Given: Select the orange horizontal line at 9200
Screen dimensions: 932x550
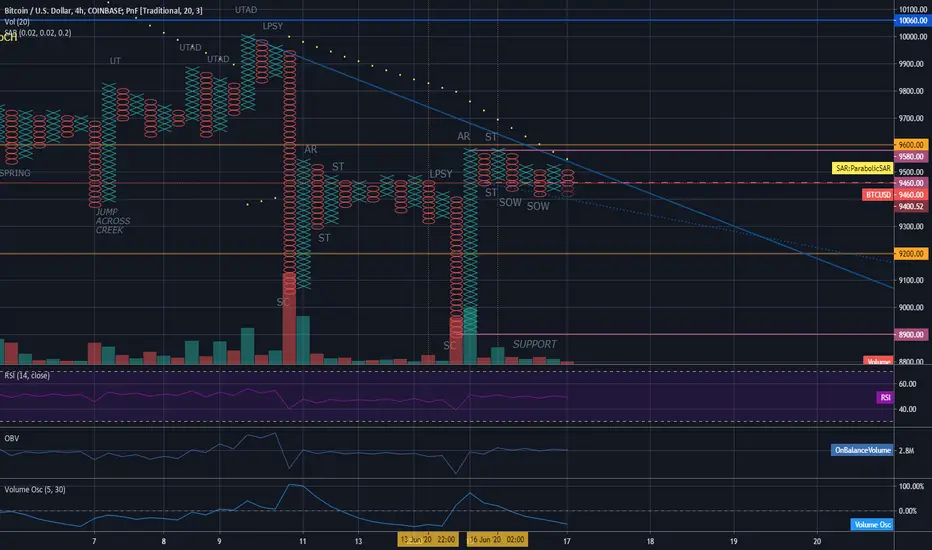Looking at the screenshot, I should point(446,253).
